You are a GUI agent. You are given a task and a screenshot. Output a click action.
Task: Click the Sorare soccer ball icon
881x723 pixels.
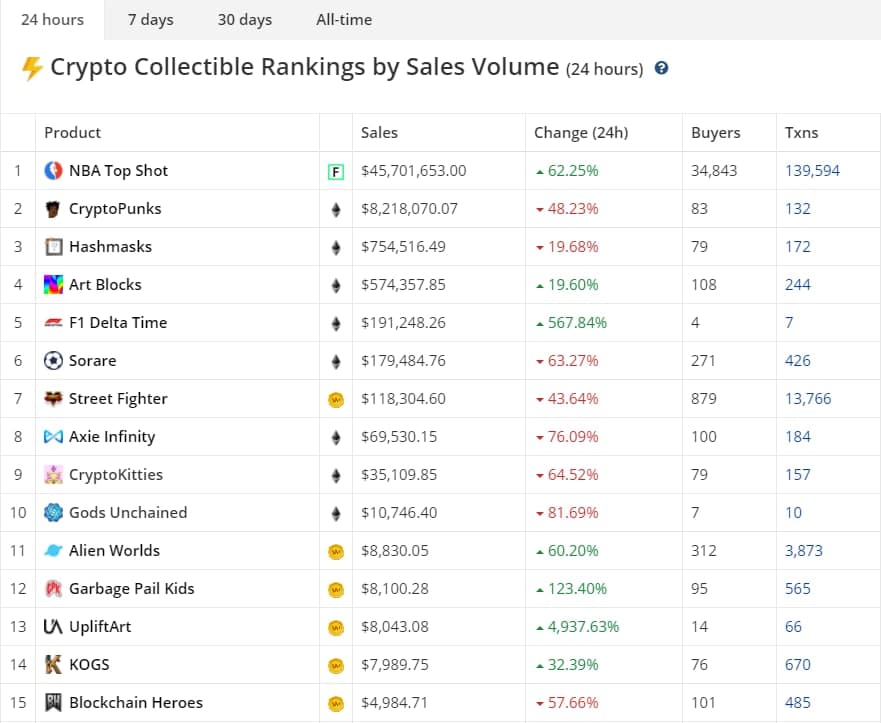pyautogui.click(x=54, y=361)
